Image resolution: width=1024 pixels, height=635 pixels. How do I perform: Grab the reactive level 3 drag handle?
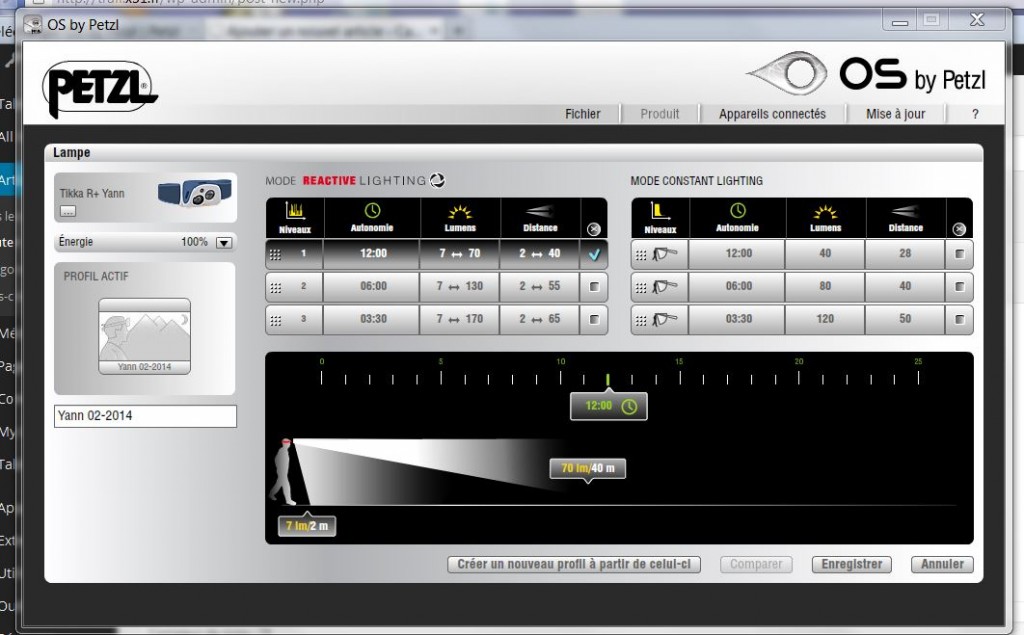click(x=276, y=320)
